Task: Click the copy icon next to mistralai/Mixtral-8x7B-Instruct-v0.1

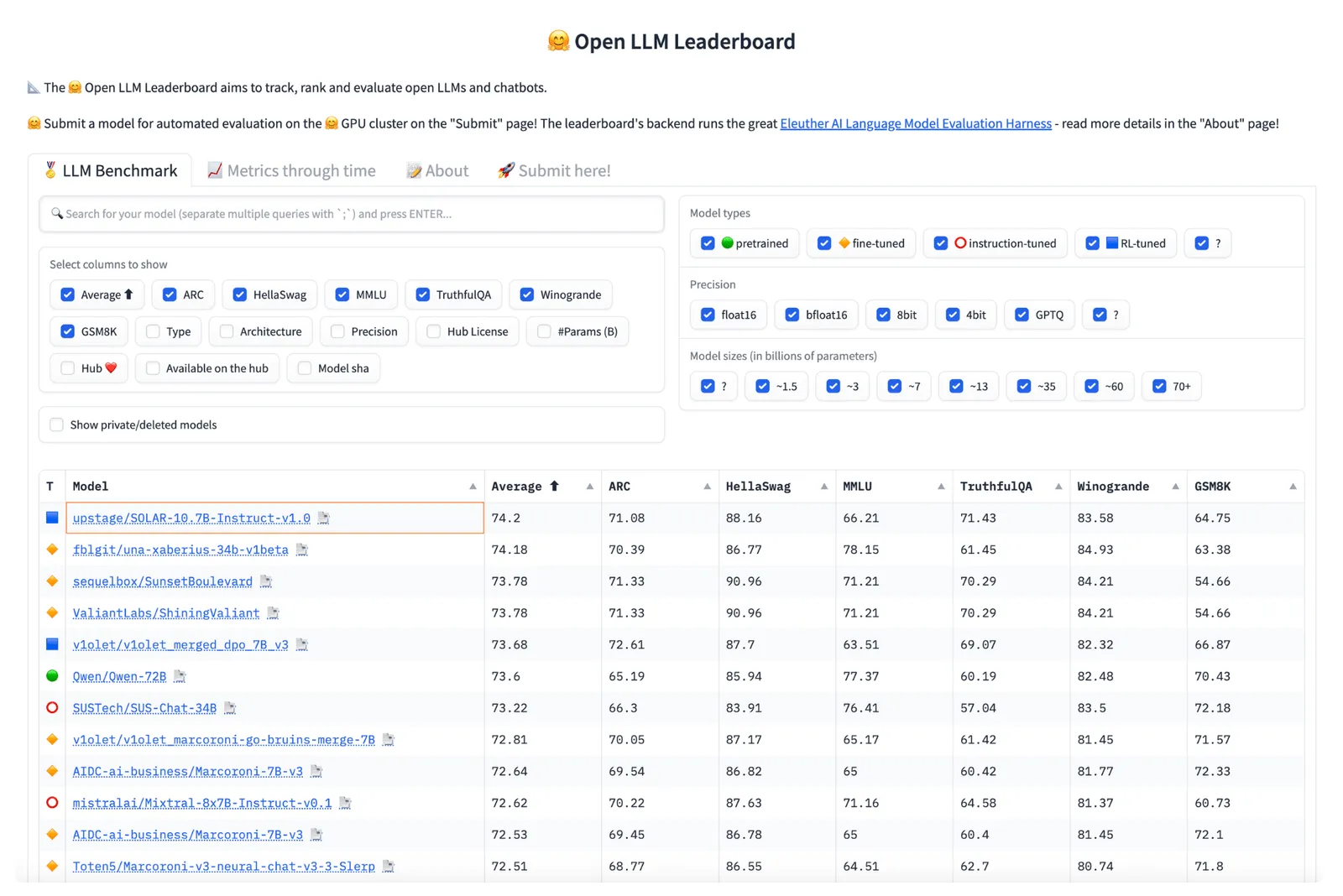Action: (x=345, y=804)
